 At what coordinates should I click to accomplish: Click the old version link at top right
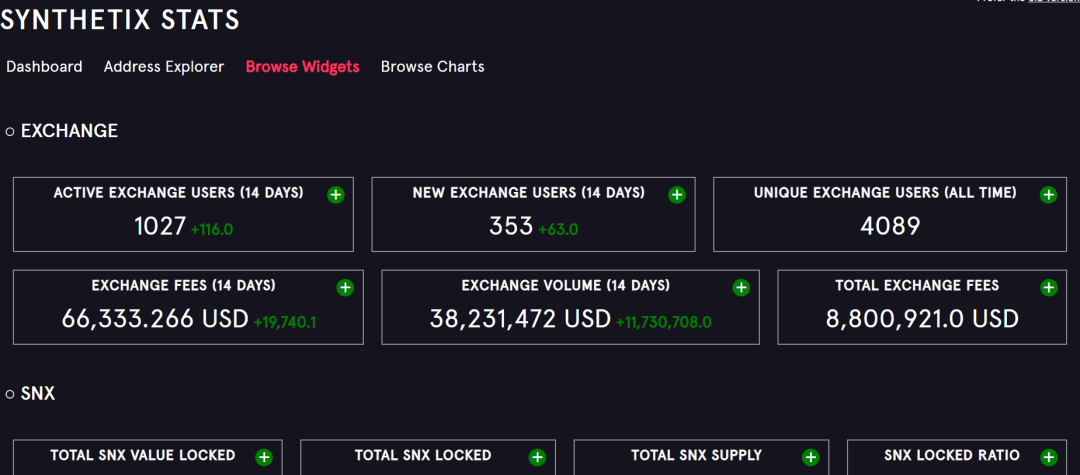click(x=1054, y=1)
